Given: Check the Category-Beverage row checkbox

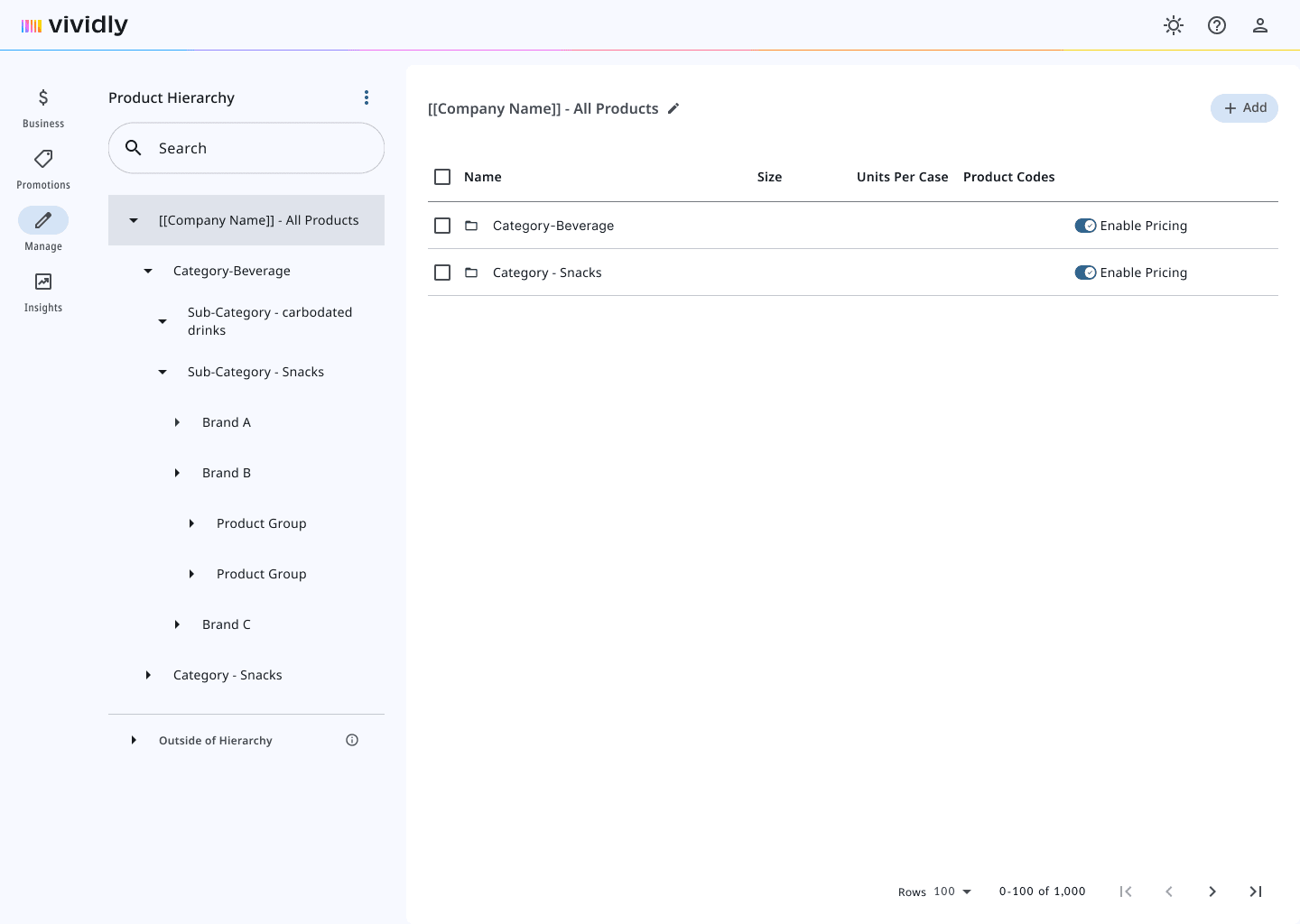Looking at the screenshot, I should (x=442, y=226).
